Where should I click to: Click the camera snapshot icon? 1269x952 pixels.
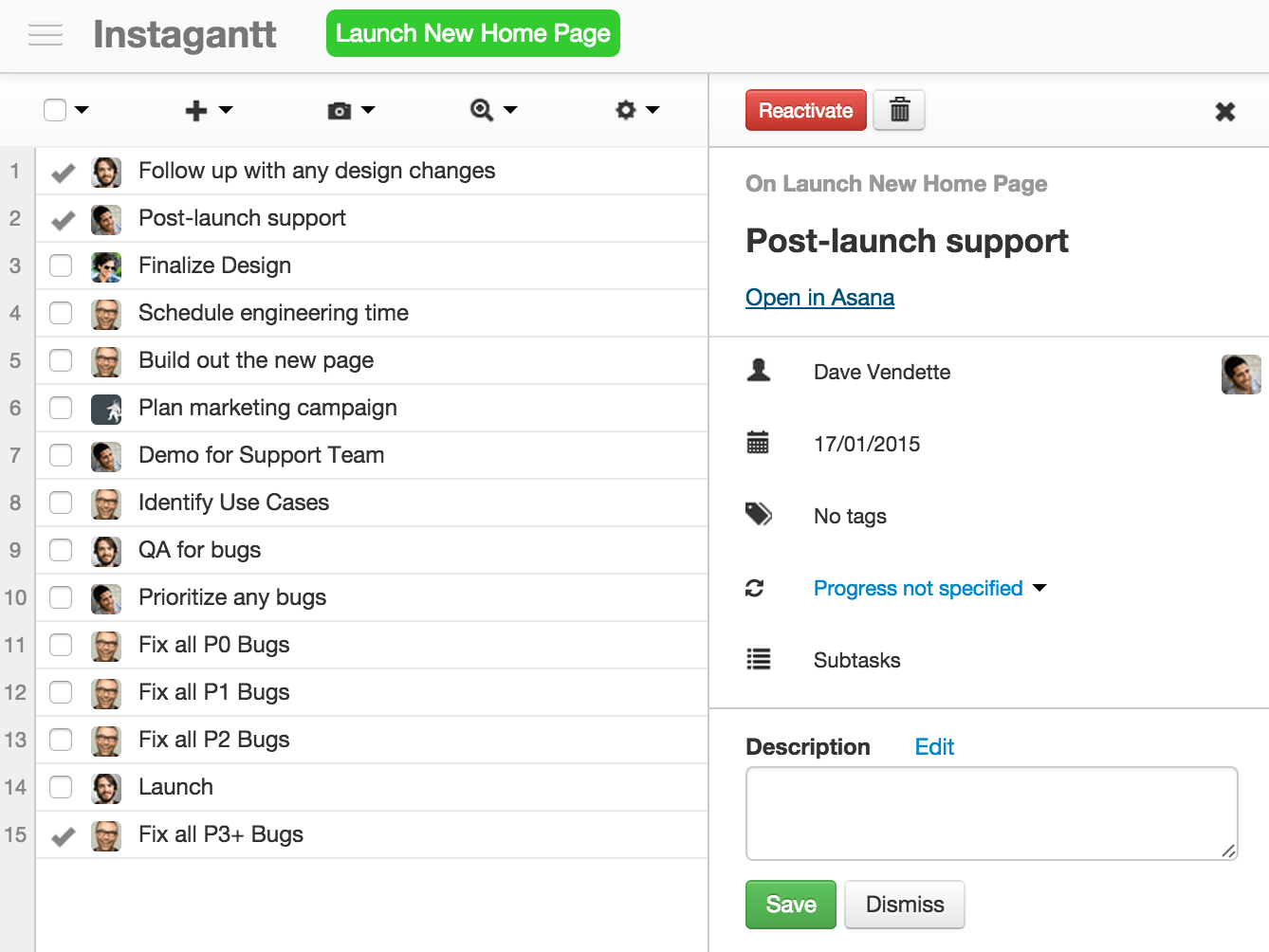[339, 111]
